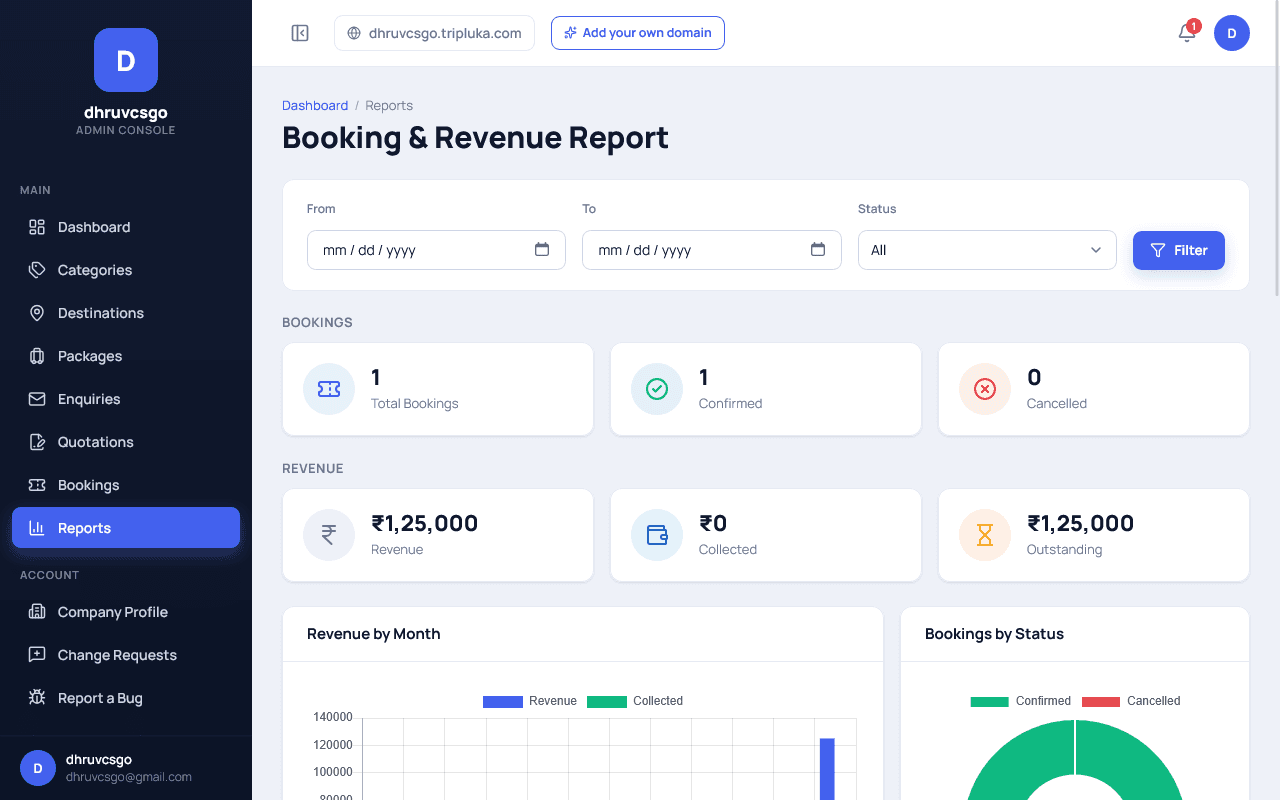Open Enquiries in the sidebar menu
Viewport: 1280px width, 800px height.
coord(126,399)
